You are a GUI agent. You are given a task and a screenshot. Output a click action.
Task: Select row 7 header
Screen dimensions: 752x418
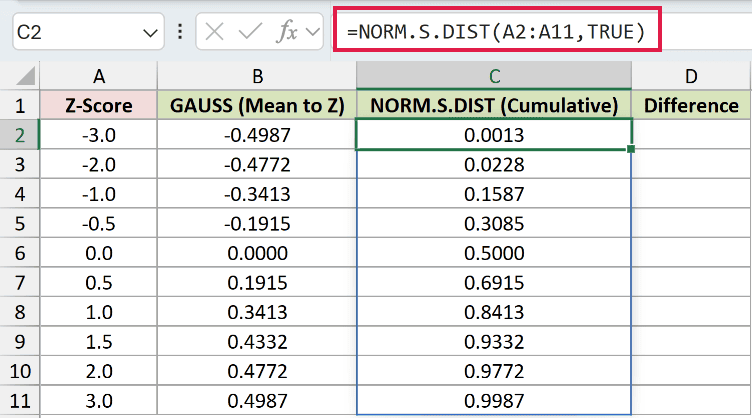click(20, 282)
